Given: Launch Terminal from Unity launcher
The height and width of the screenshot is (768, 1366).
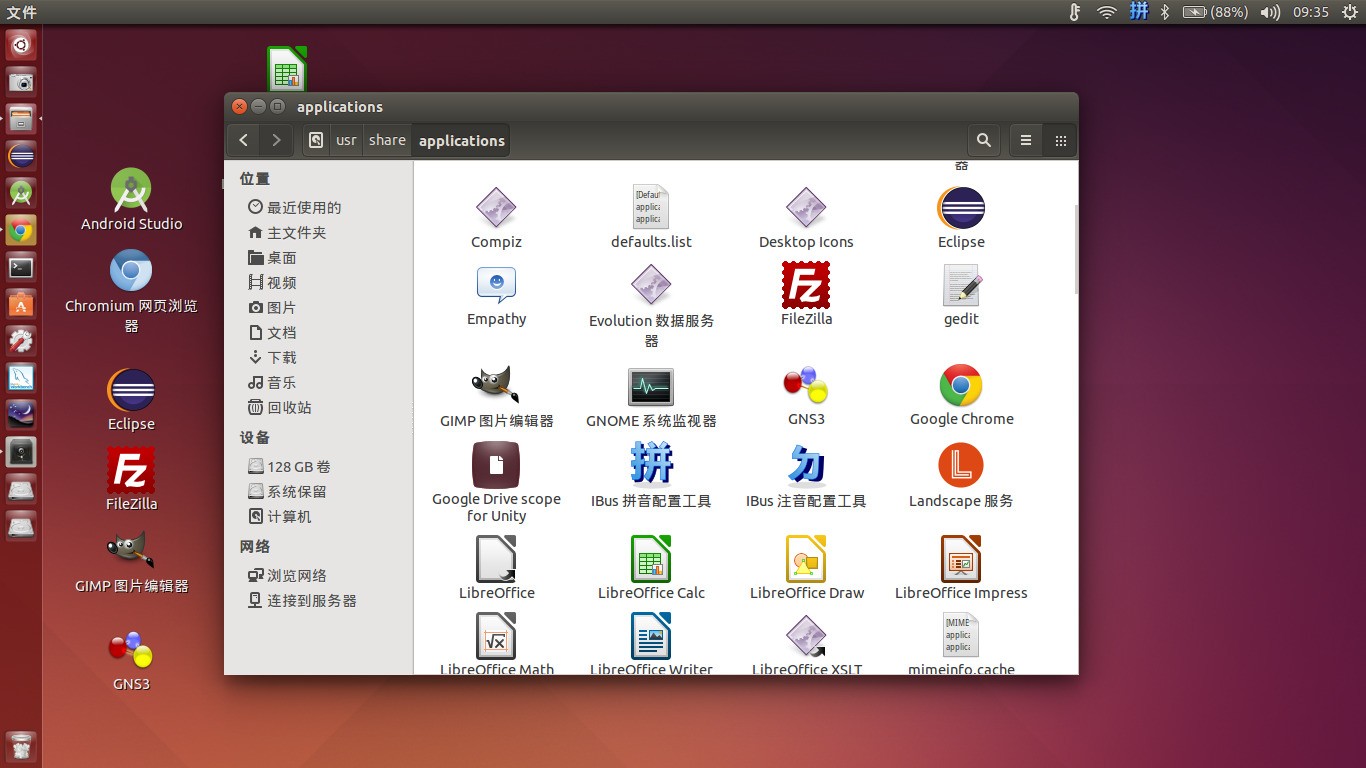Looking at the screenshot, I should pyautogui.click(x=21, y=267).
